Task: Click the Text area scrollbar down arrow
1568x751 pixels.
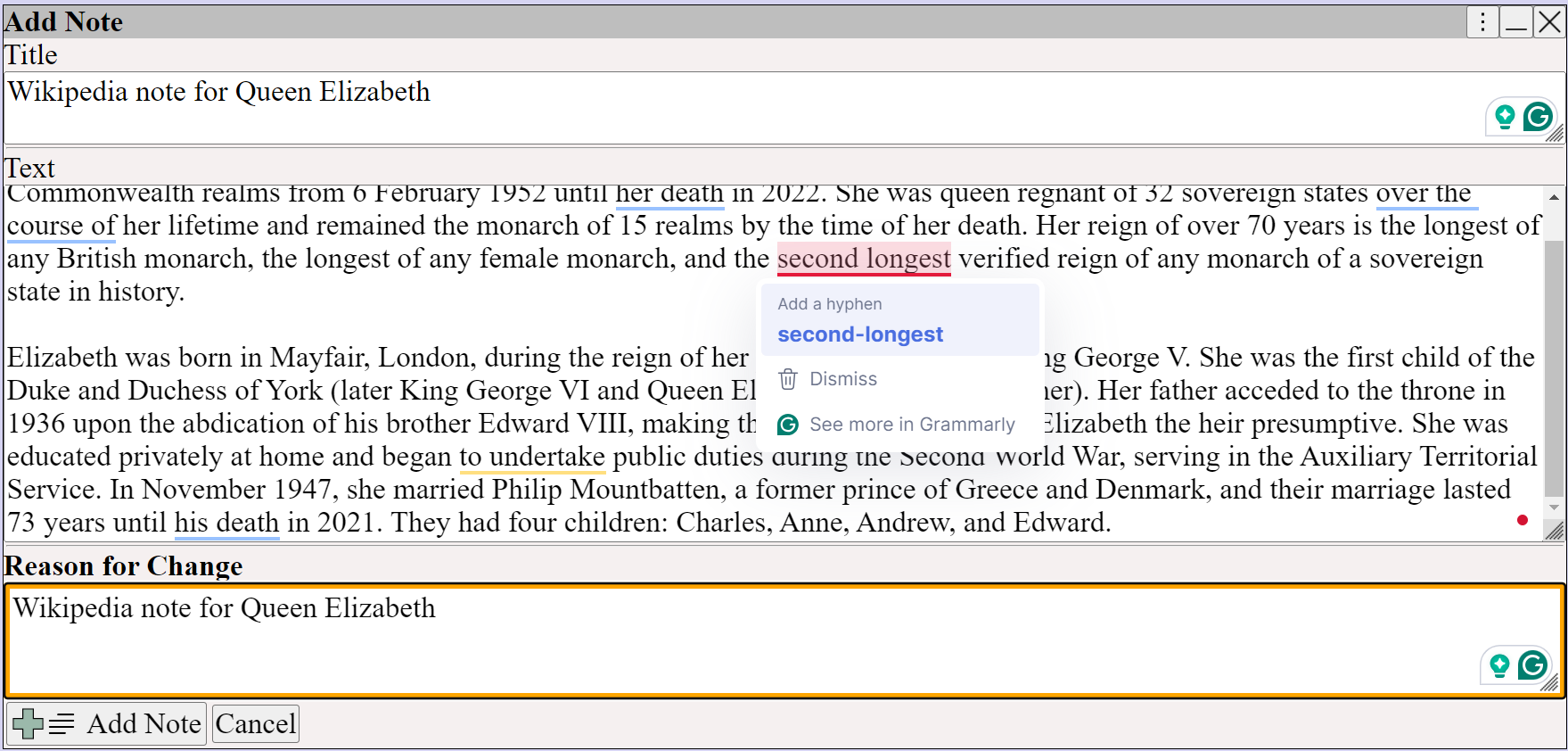Action: click(1554, 507)
